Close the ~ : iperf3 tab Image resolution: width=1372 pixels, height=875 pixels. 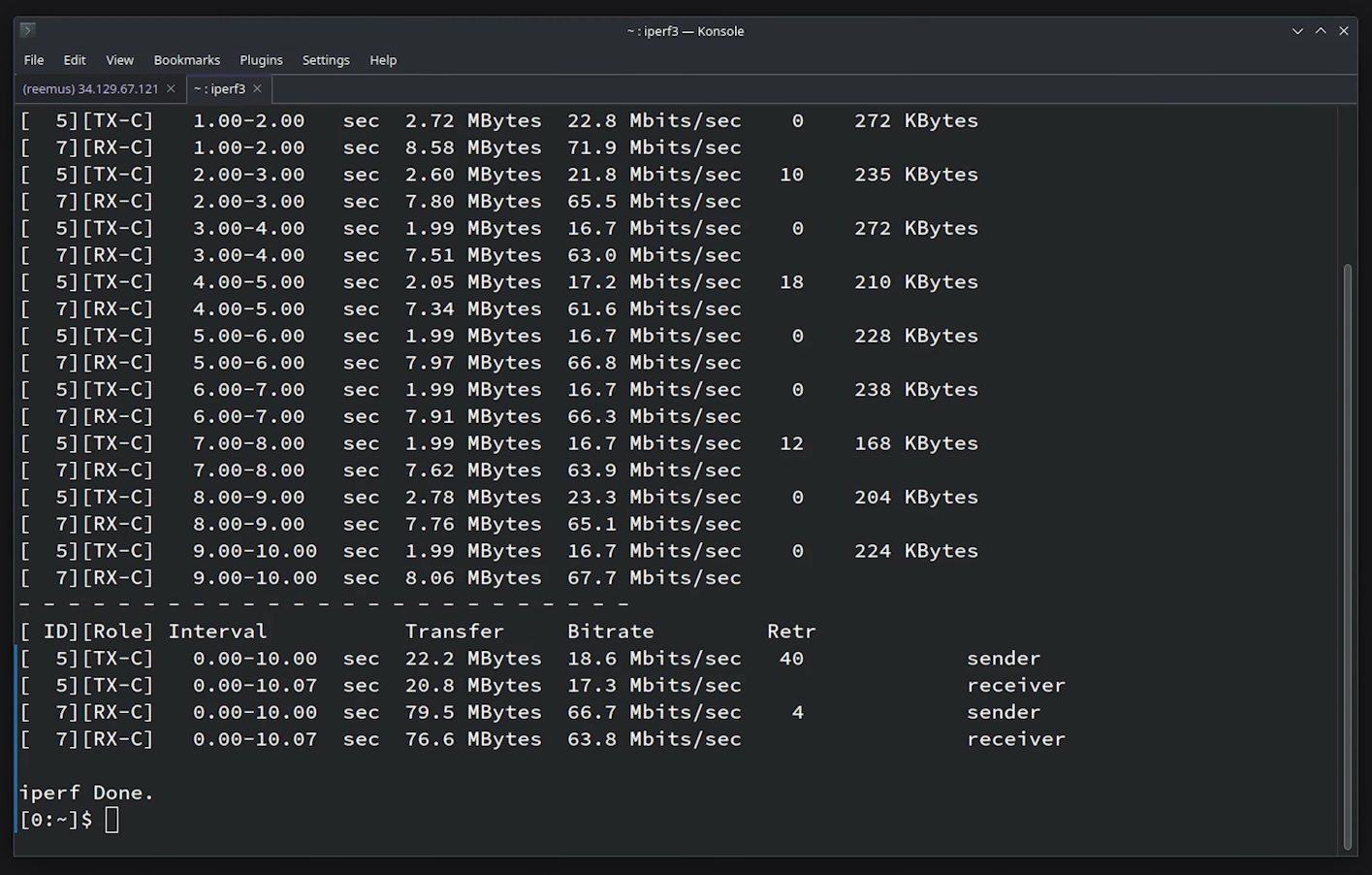258,88
